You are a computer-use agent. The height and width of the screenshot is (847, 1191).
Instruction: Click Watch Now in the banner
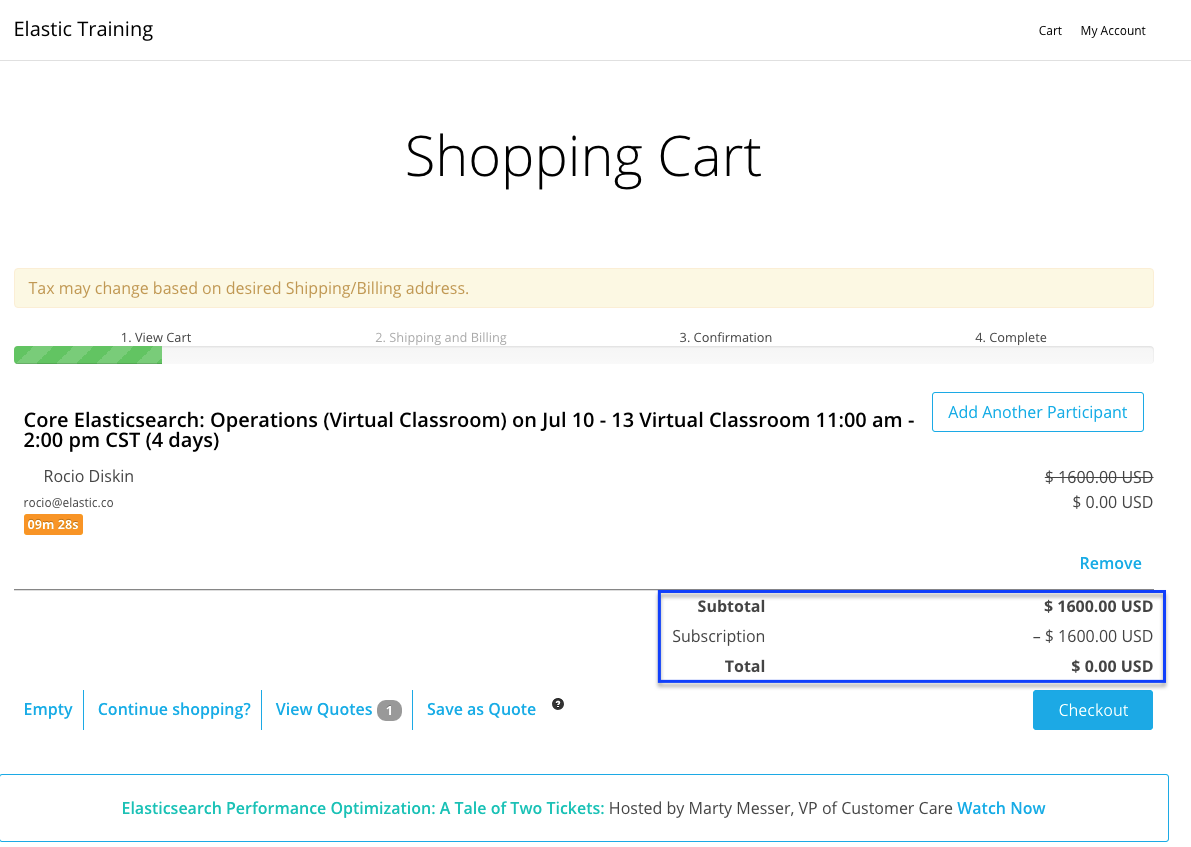pyautogui.click(x=1001, y=808)
